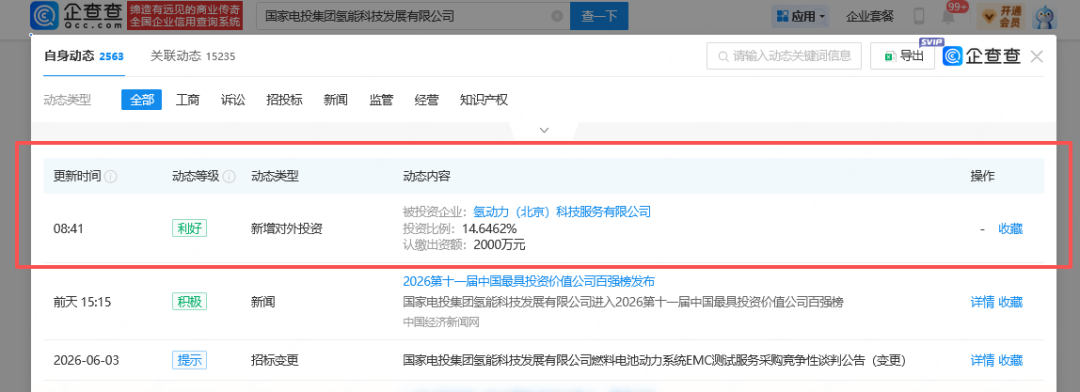Click 详情 in the 2026-06-03 row
Screen dimensions: 1080x392
tap(982, 360)
